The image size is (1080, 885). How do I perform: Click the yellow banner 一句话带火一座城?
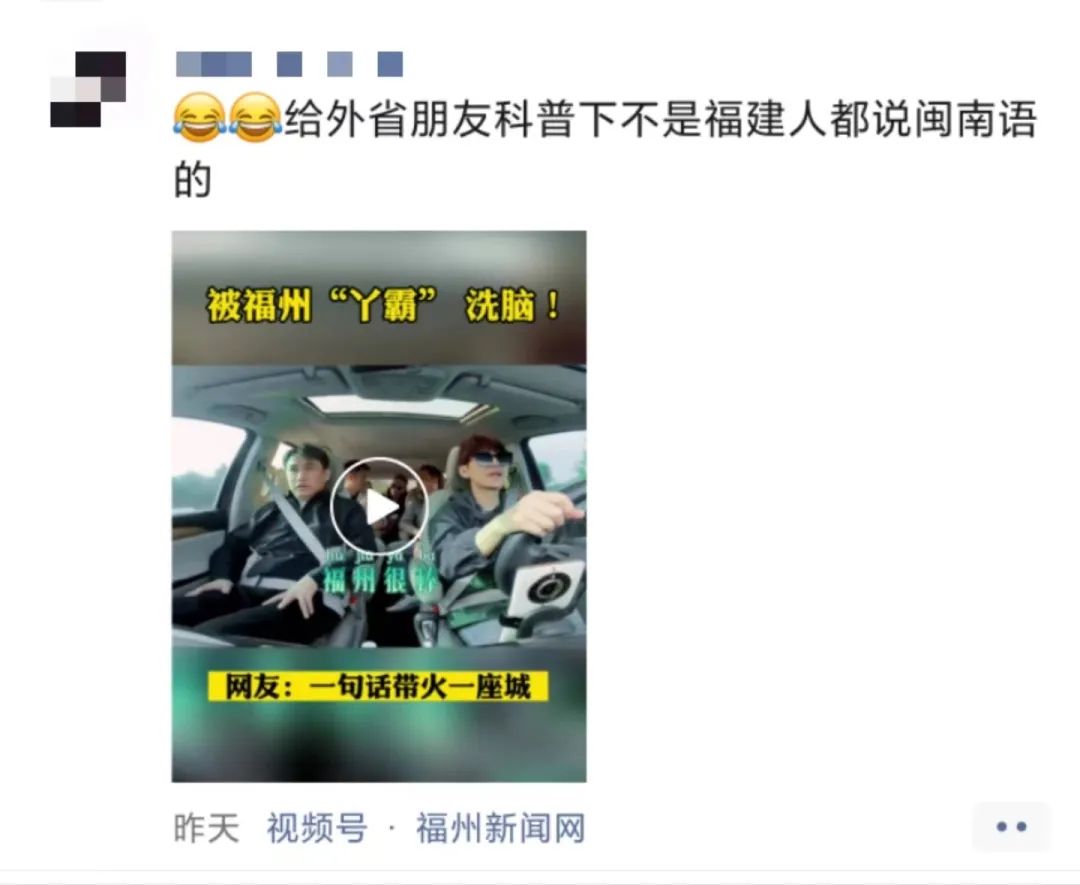pos(379,687)
